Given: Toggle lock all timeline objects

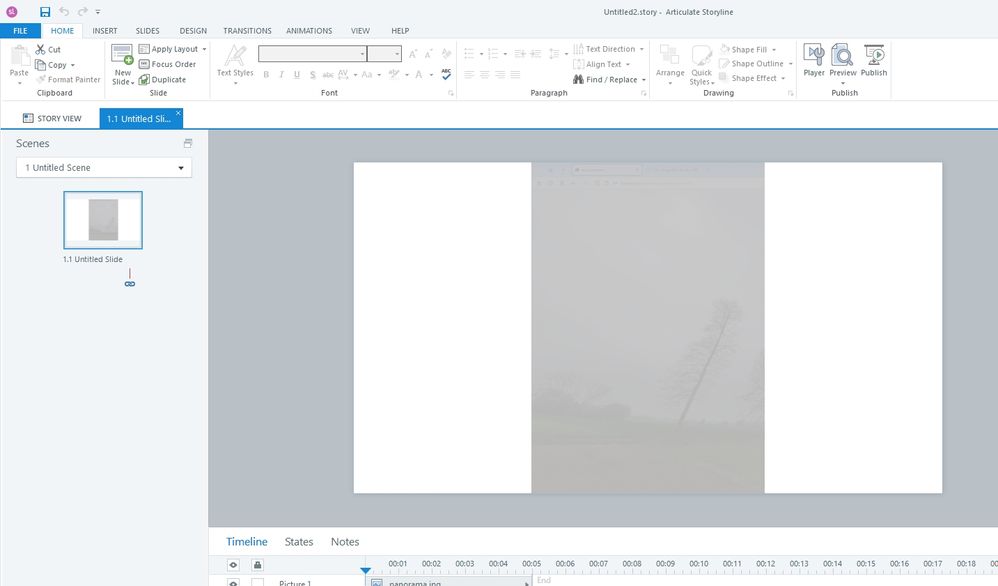Looking at the screenshot, I should click(x=257, y=565).
